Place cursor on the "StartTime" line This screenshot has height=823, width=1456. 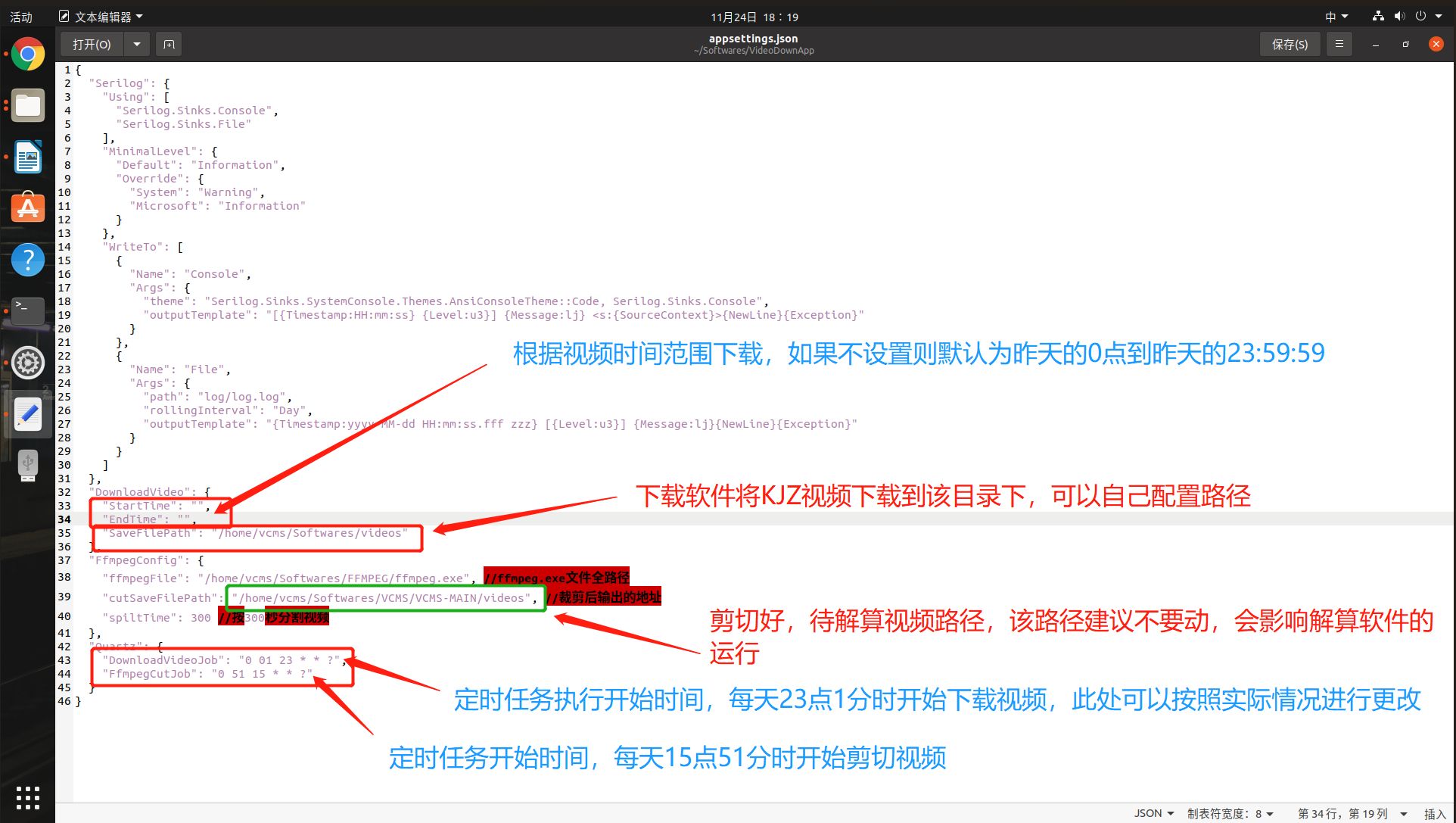pyautogui.click(x=157, y=506)
